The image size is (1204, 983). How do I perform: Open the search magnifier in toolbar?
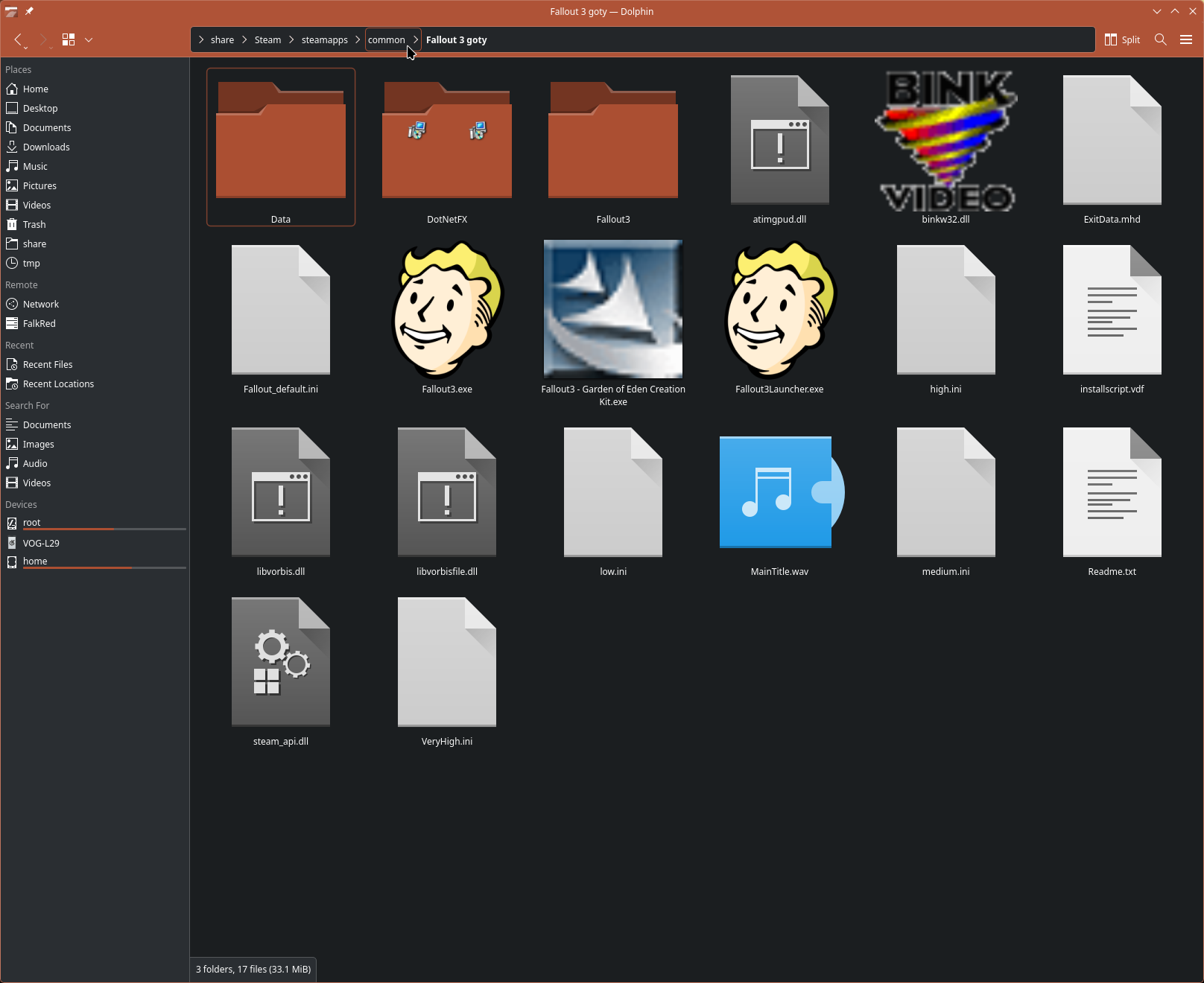tap(1160, 39)
